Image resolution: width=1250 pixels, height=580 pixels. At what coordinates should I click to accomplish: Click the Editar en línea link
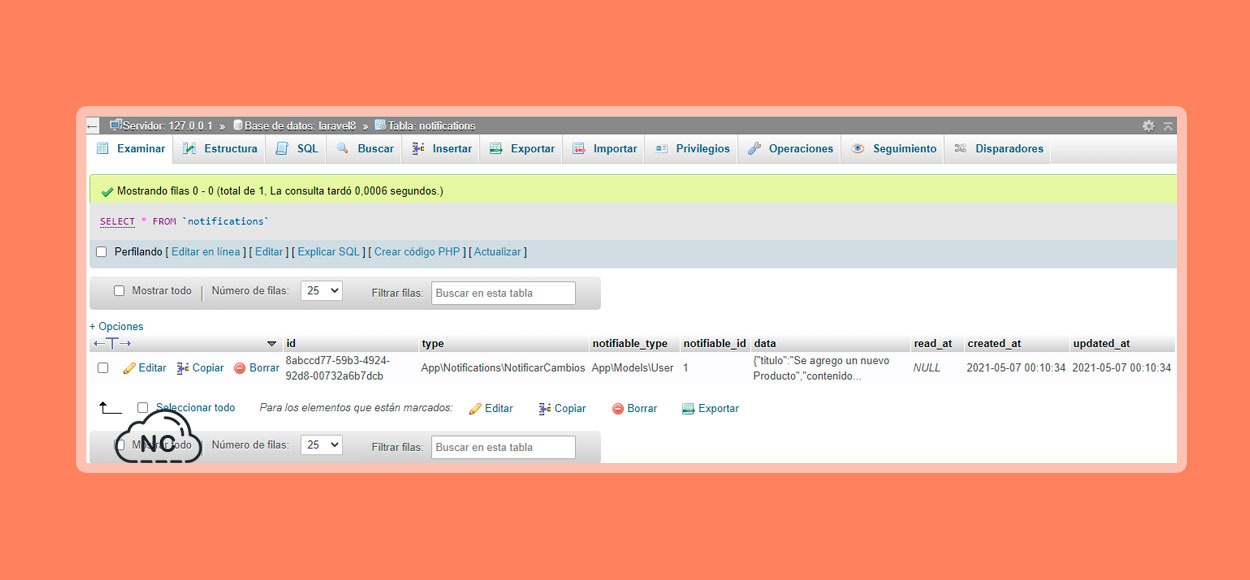206,252
